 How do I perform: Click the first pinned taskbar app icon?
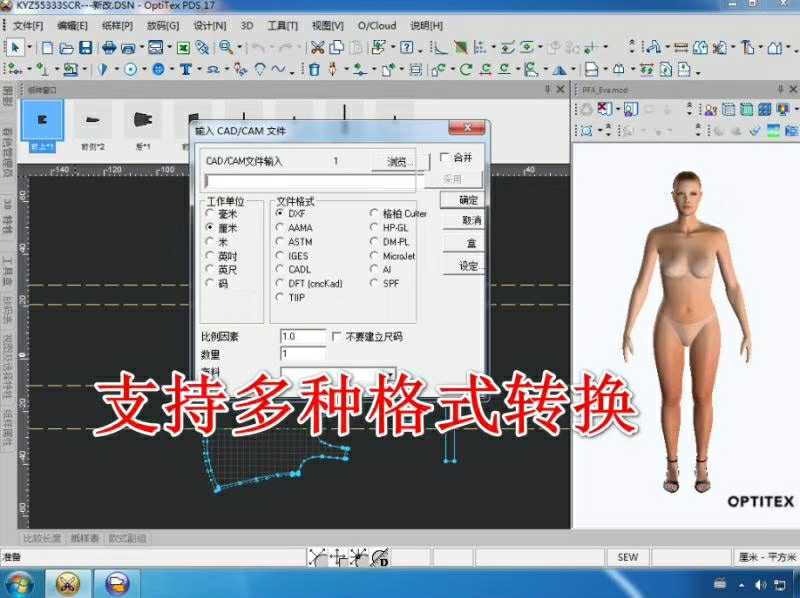click(68, 584)
